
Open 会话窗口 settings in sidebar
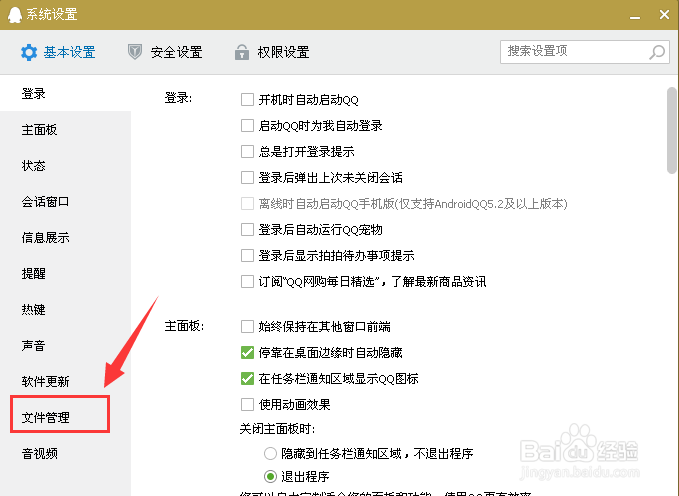(x=65, y=201)
